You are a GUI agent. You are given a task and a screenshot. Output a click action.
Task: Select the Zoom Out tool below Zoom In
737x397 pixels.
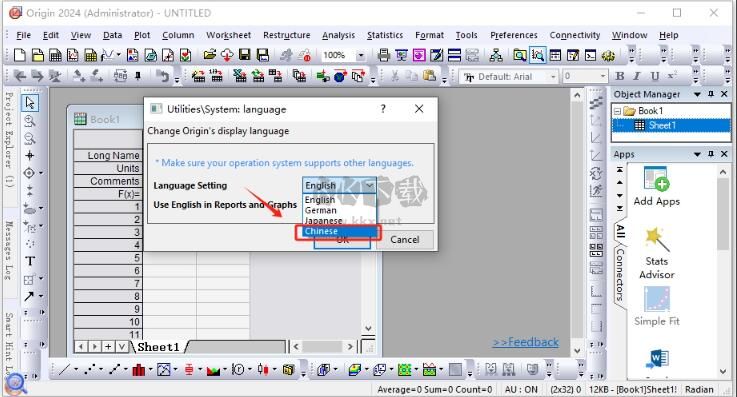tap(30, 138)
